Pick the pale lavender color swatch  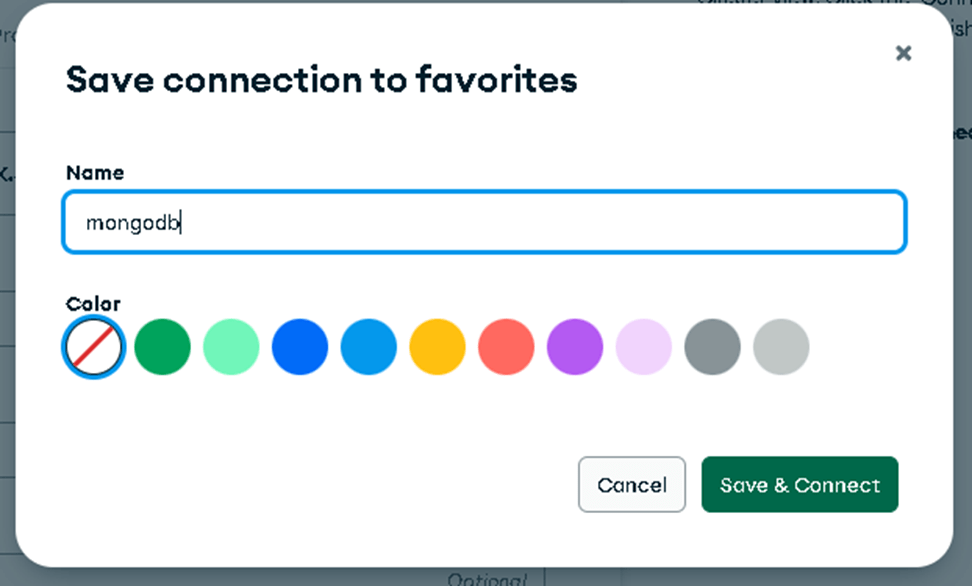(x=643, y=347)
